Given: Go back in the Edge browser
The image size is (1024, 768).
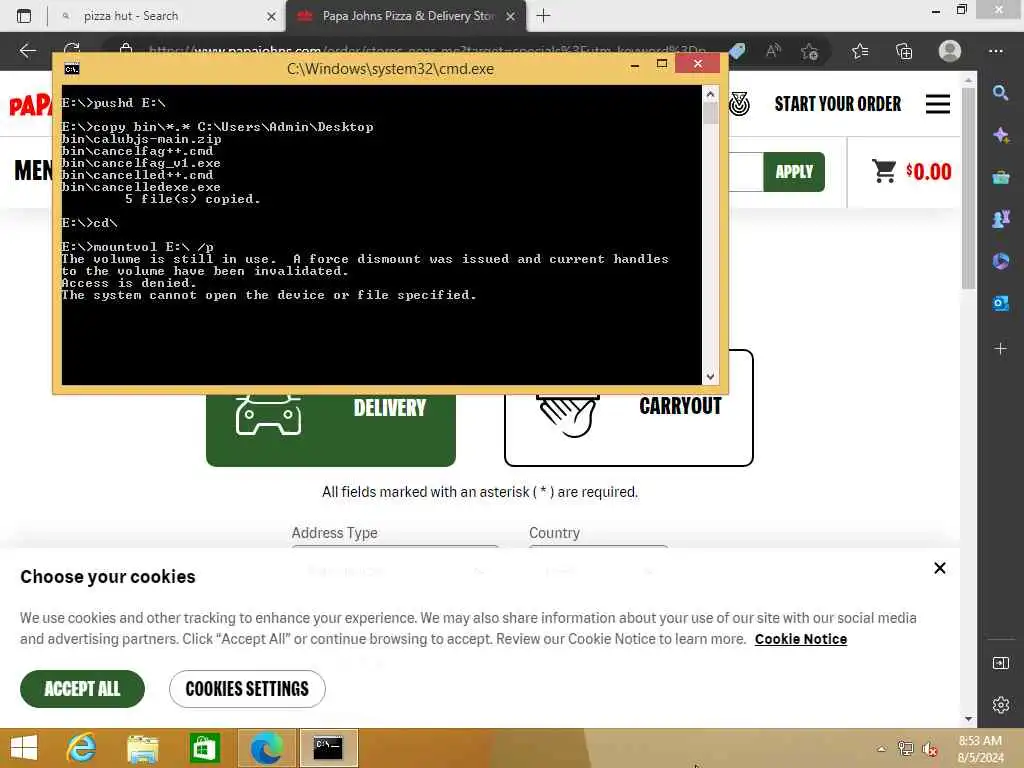Looking at the screenshot, I should point(27,50).
